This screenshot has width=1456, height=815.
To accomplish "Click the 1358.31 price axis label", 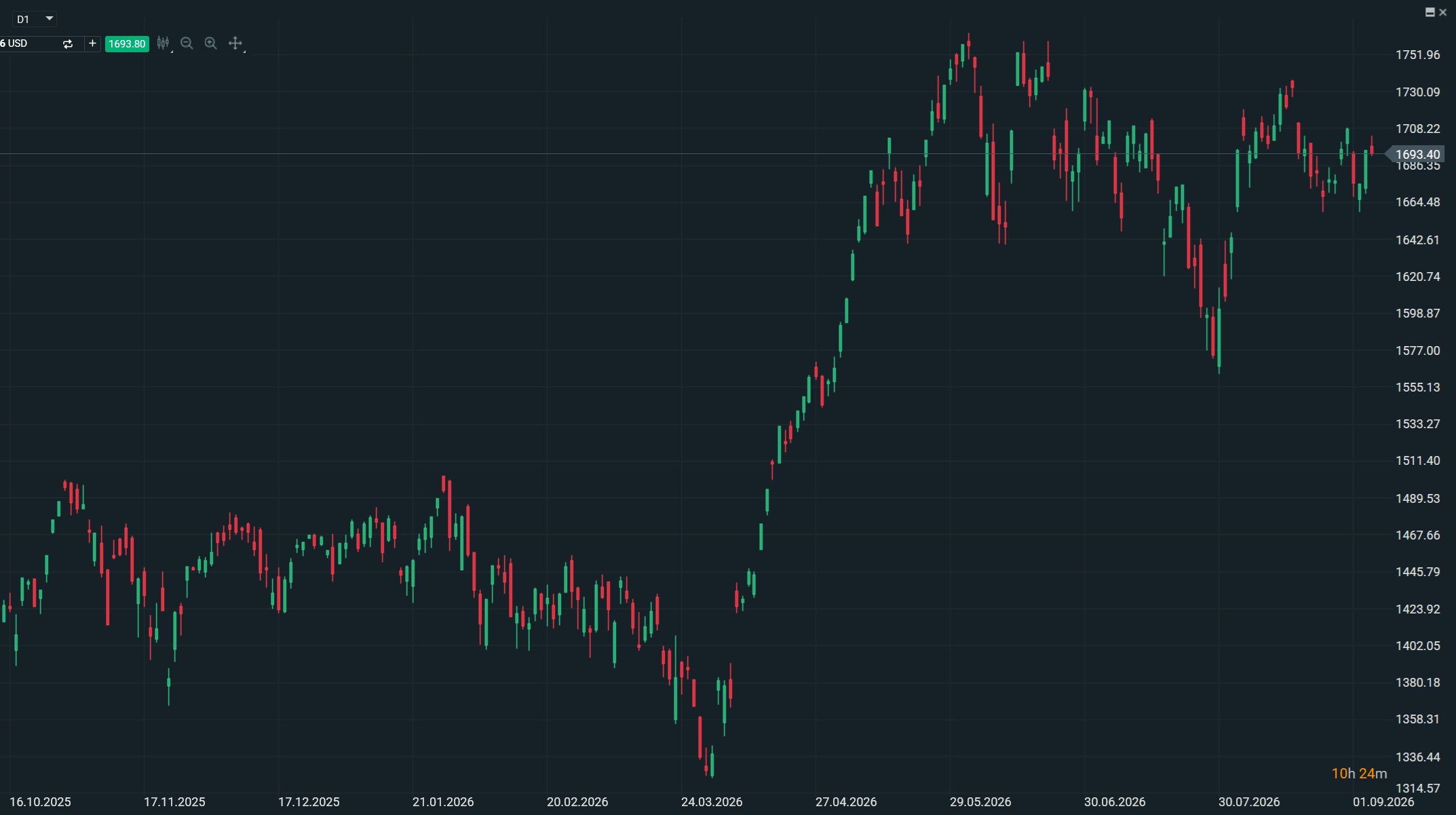I will click(x=1417, y=719).
